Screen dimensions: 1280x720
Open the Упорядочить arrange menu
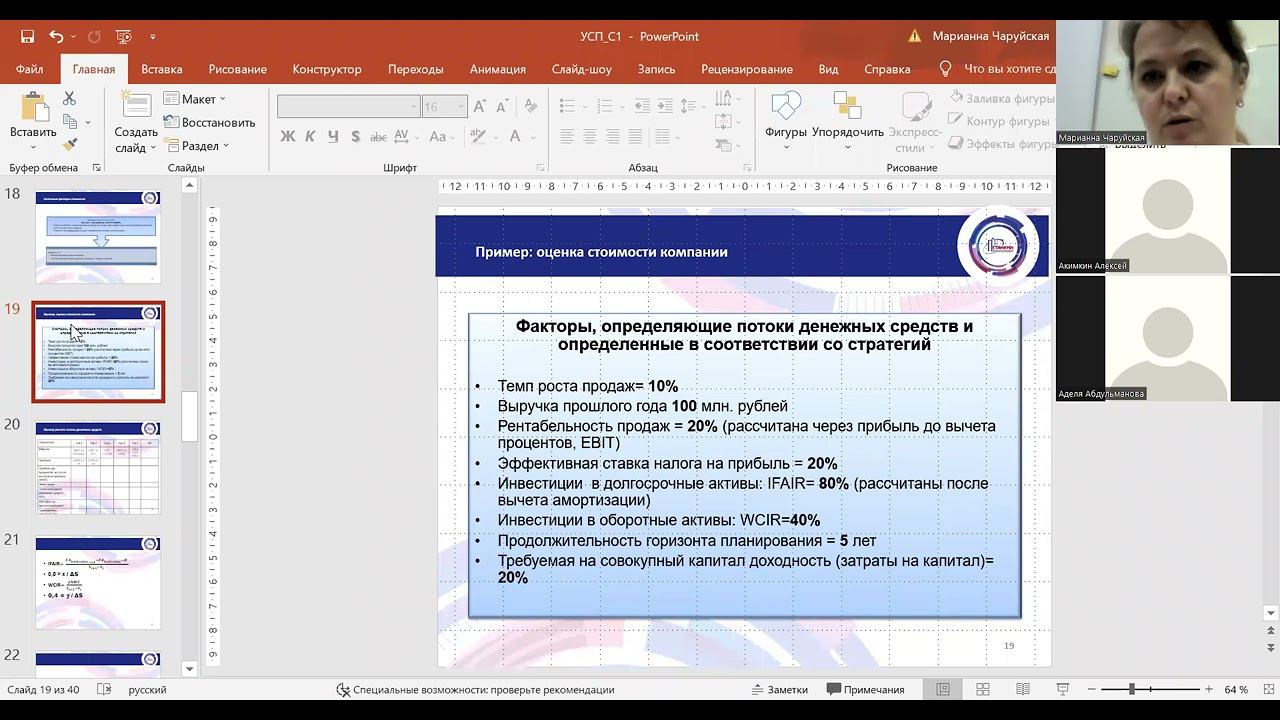pyautogui.click(x=848, y=120)
